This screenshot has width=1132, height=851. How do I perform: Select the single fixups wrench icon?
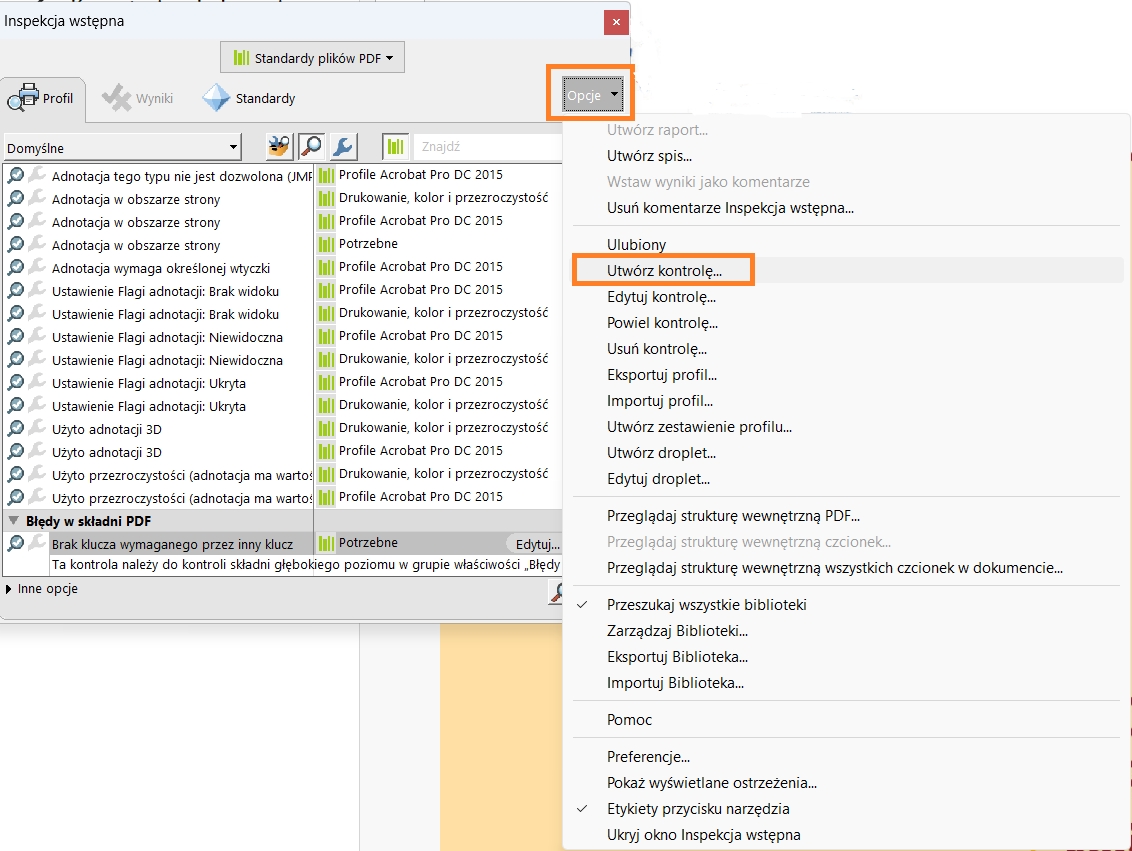344,147
